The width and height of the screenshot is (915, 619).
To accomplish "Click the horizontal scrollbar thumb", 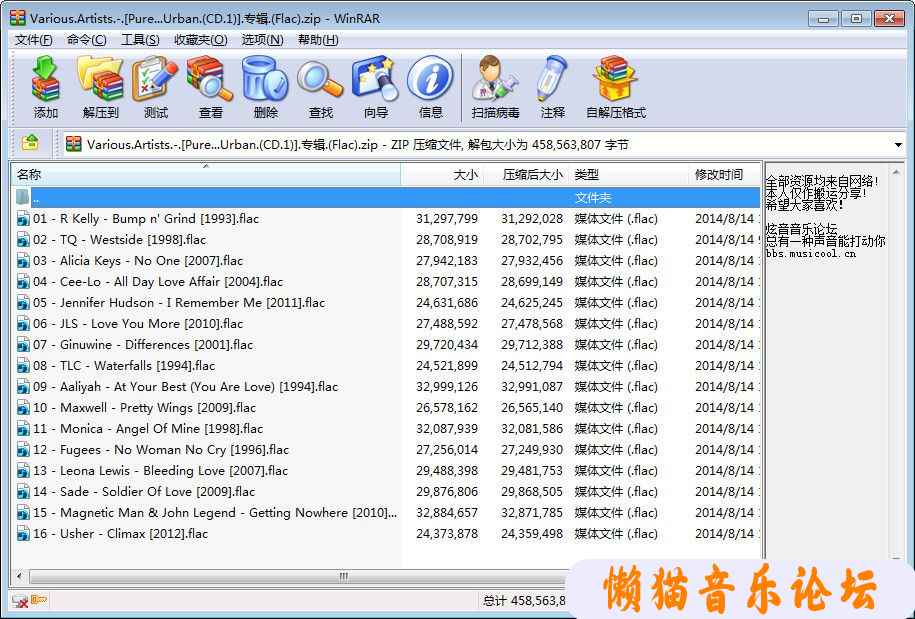I will point(344,576).
